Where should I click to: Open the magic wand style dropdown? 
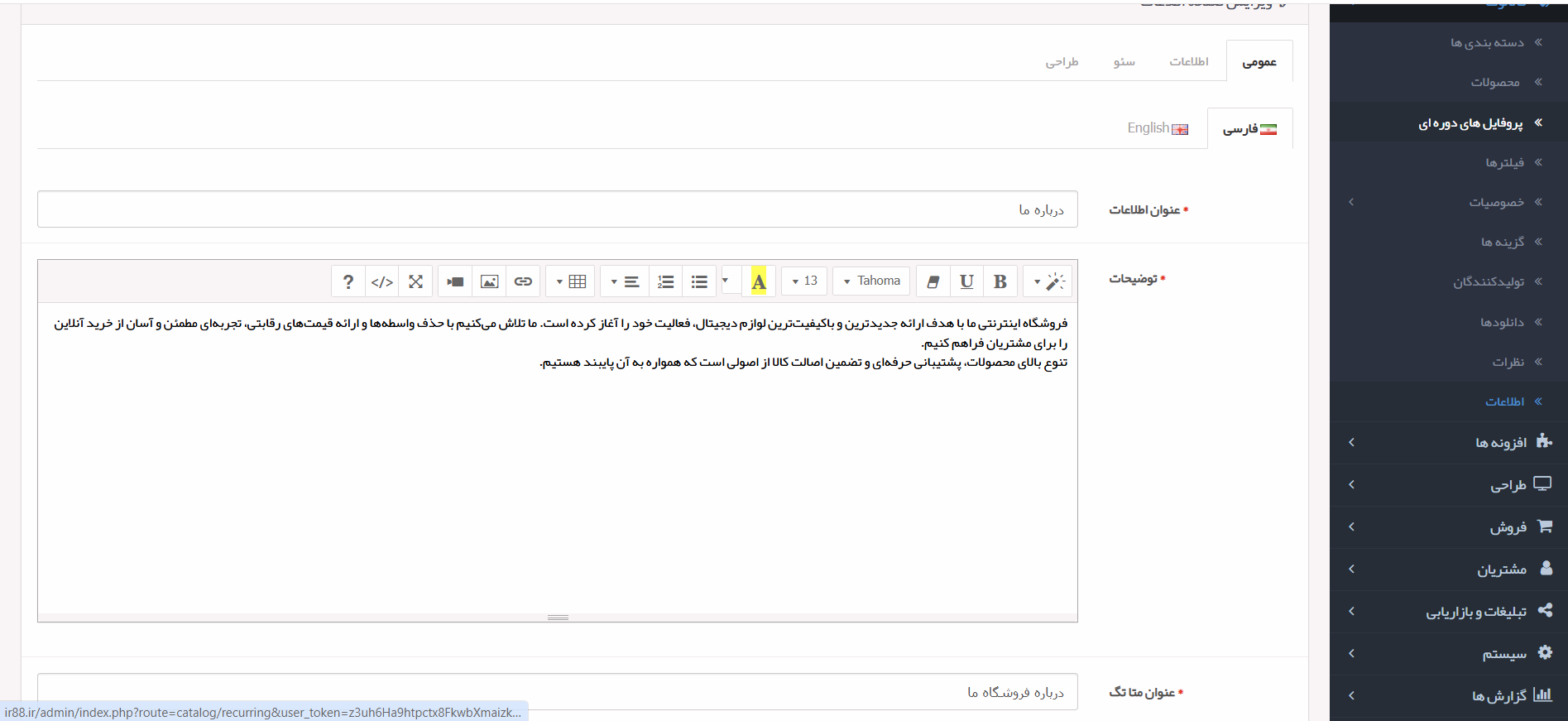(1048, 281)
